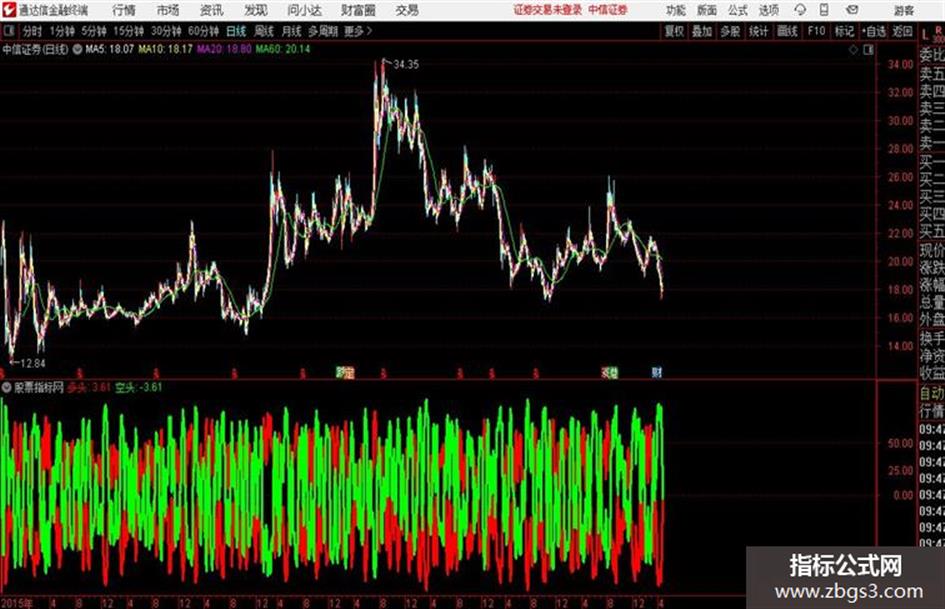Click the 返回 back button
This screenshot has width=945, height=609.
click(902, 31)
